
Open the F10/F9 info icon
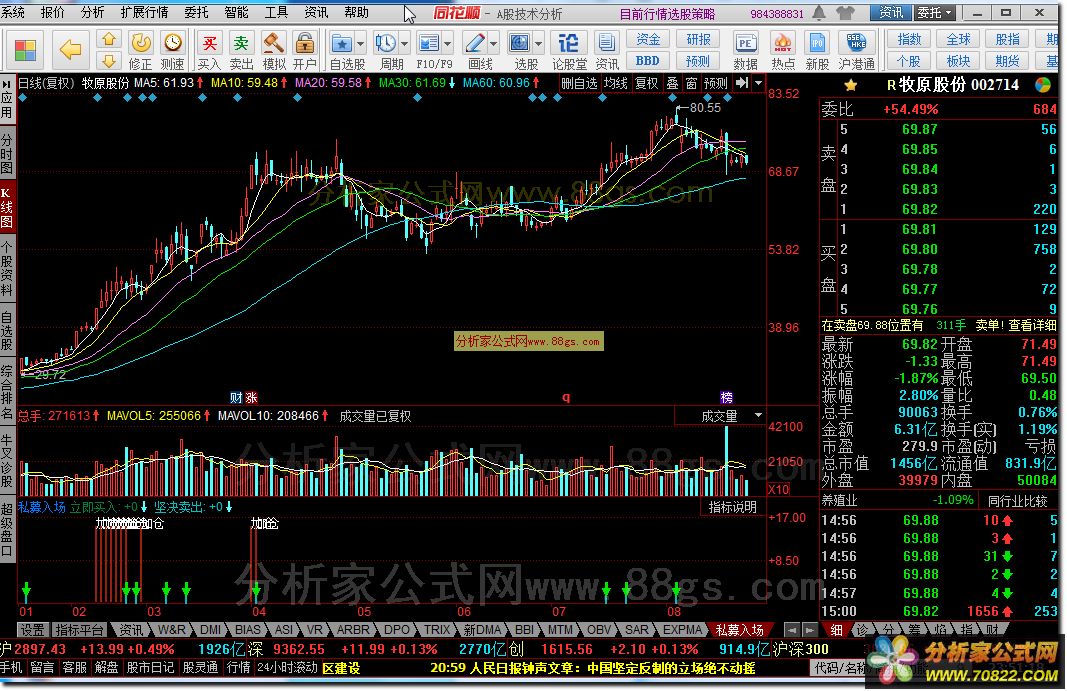(x=429, y=44)
